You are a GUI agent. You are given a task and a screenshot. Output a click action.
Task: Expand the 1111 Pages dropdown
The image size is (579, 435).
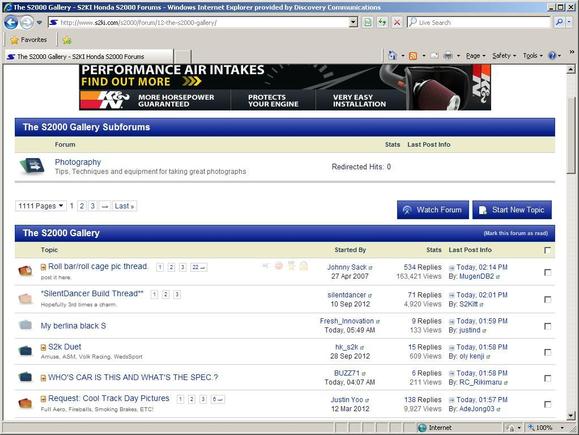click(41, 206)
